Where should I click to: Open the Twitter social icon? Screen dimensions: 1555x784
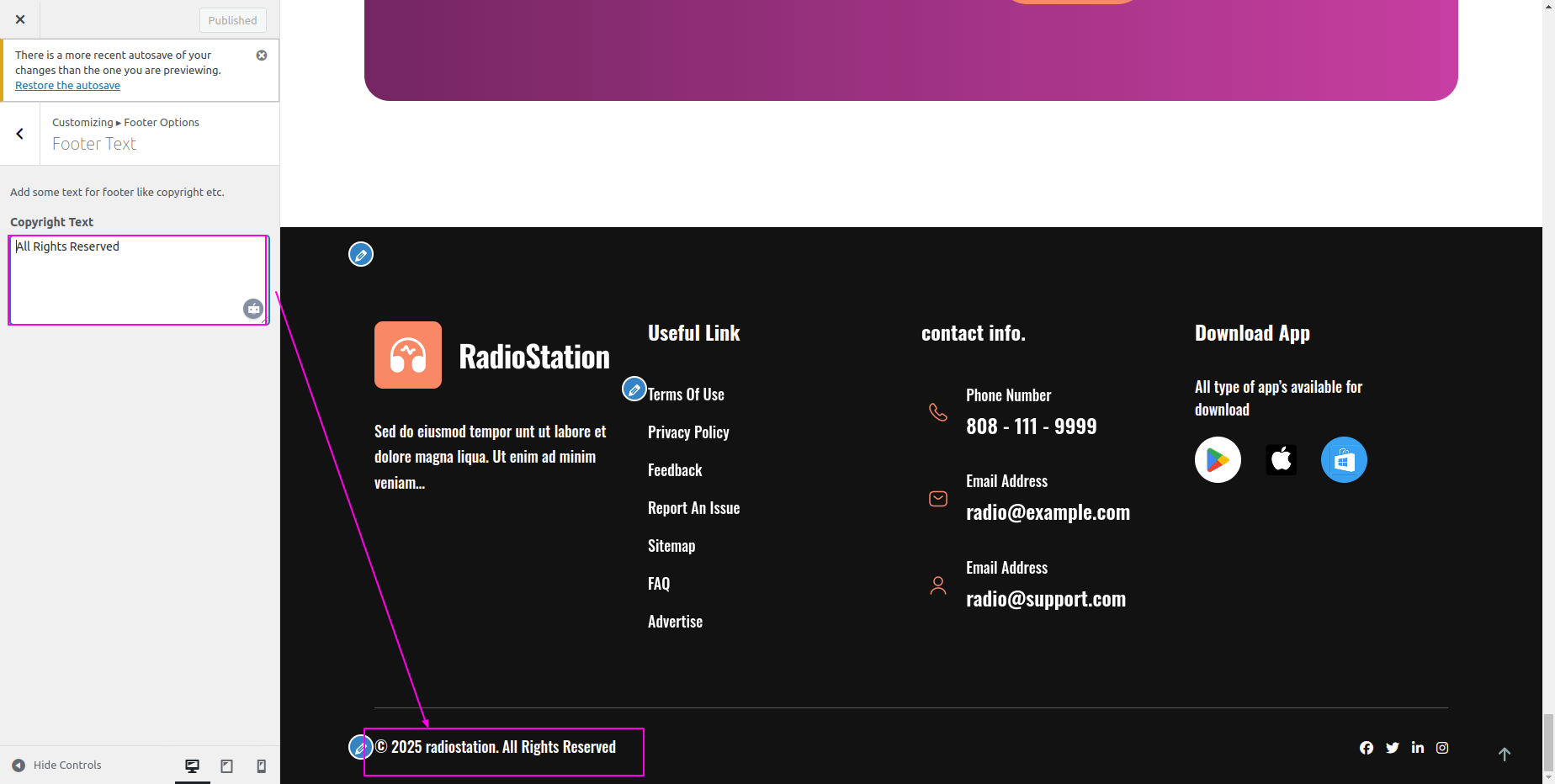coord(1393,748)
